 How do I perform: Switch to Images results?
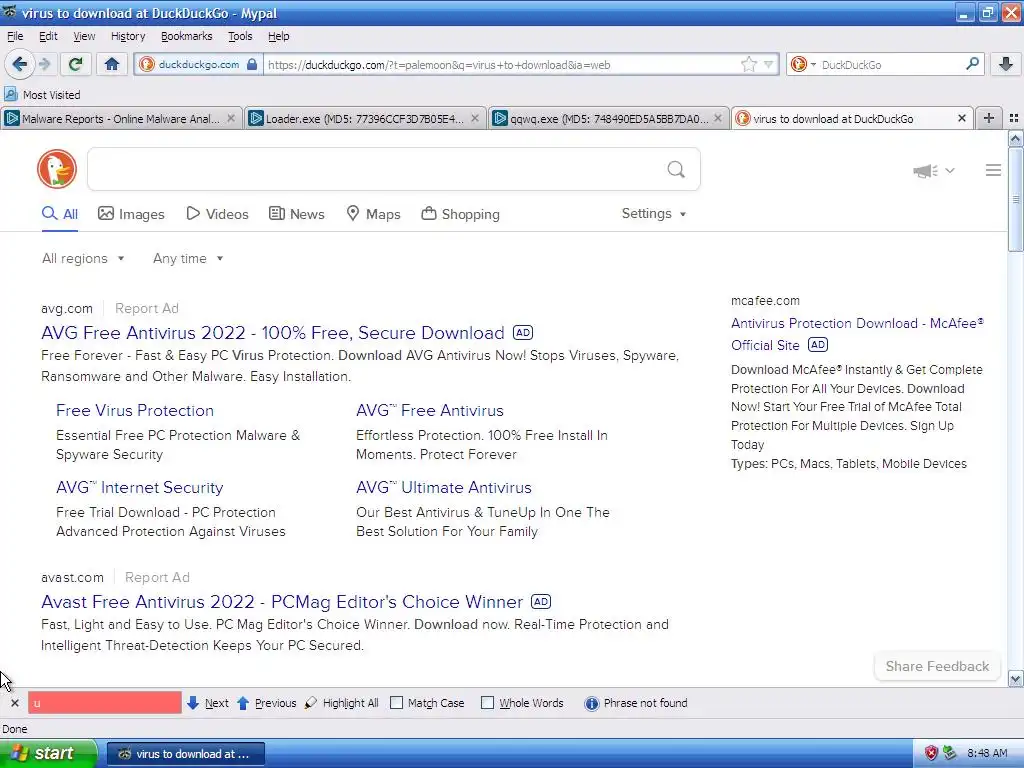click(x=131, y=214)
